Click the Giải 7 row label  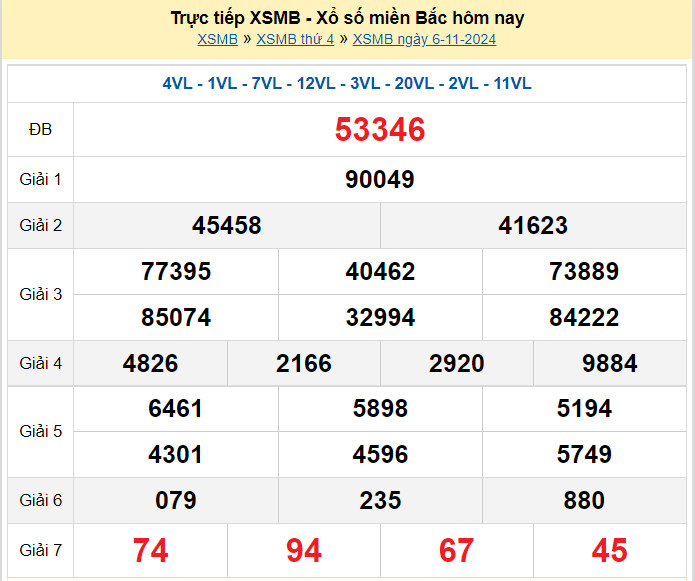[40, 550]
